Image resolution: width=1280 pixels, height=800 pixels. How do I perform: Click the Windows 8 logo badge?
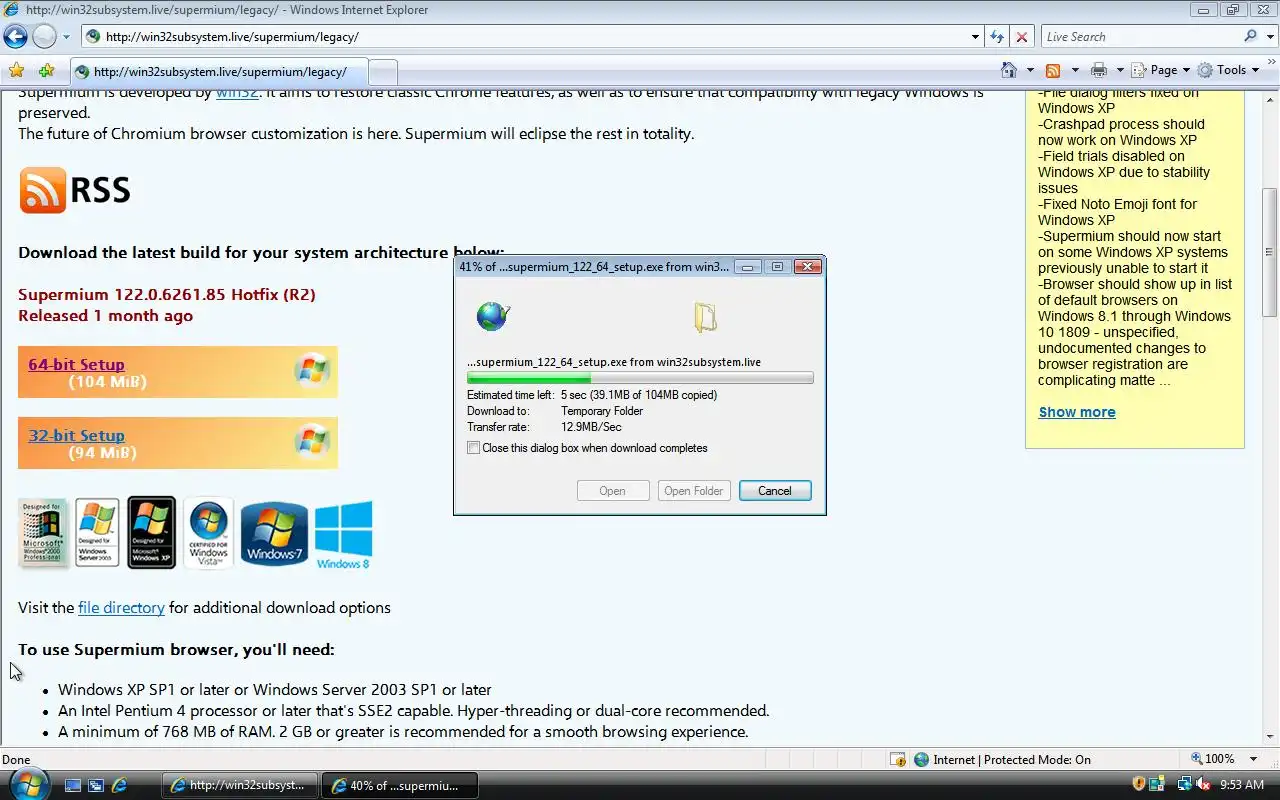pos(343,535)
